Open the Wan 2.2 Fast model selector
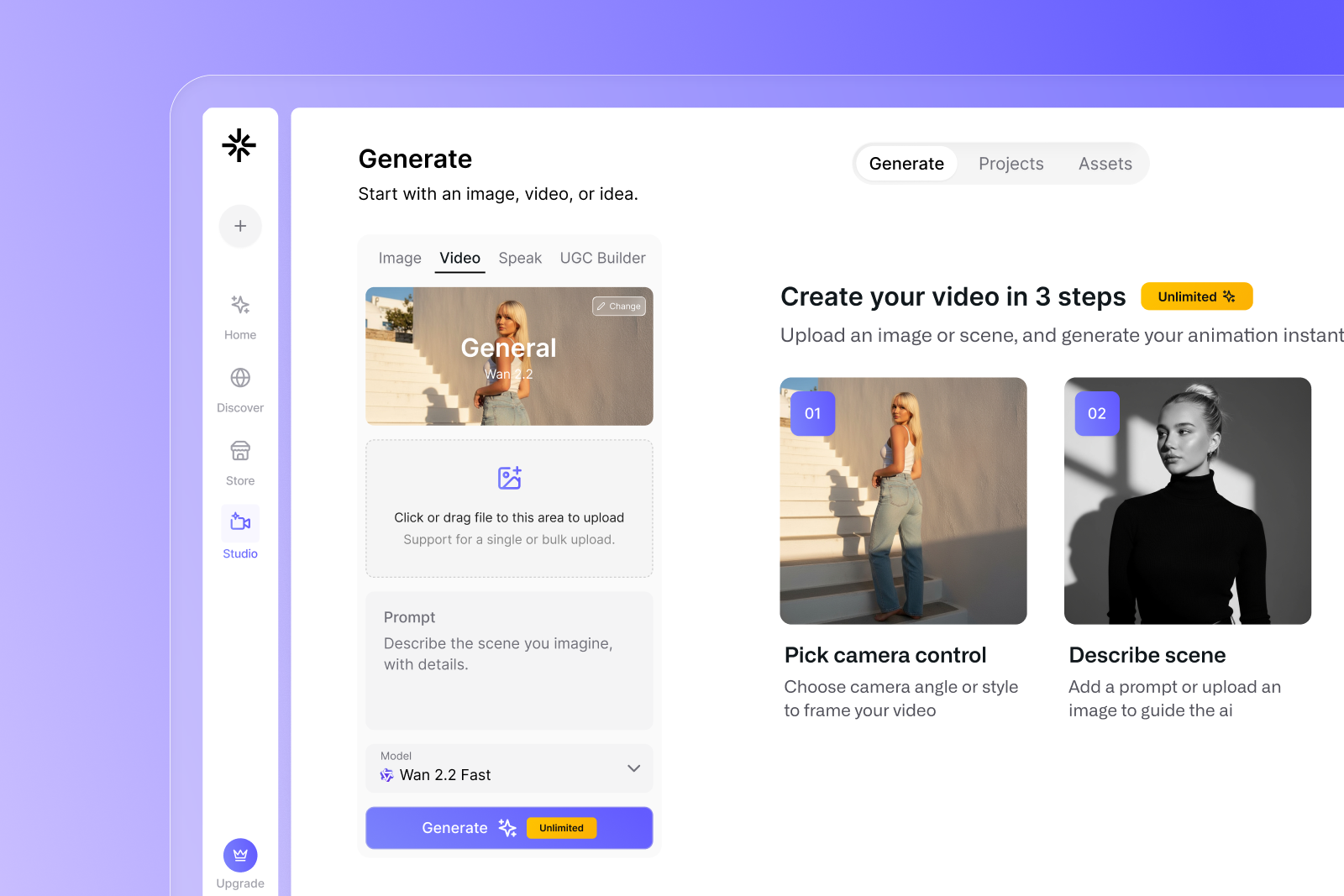 (x=445, y=775)
